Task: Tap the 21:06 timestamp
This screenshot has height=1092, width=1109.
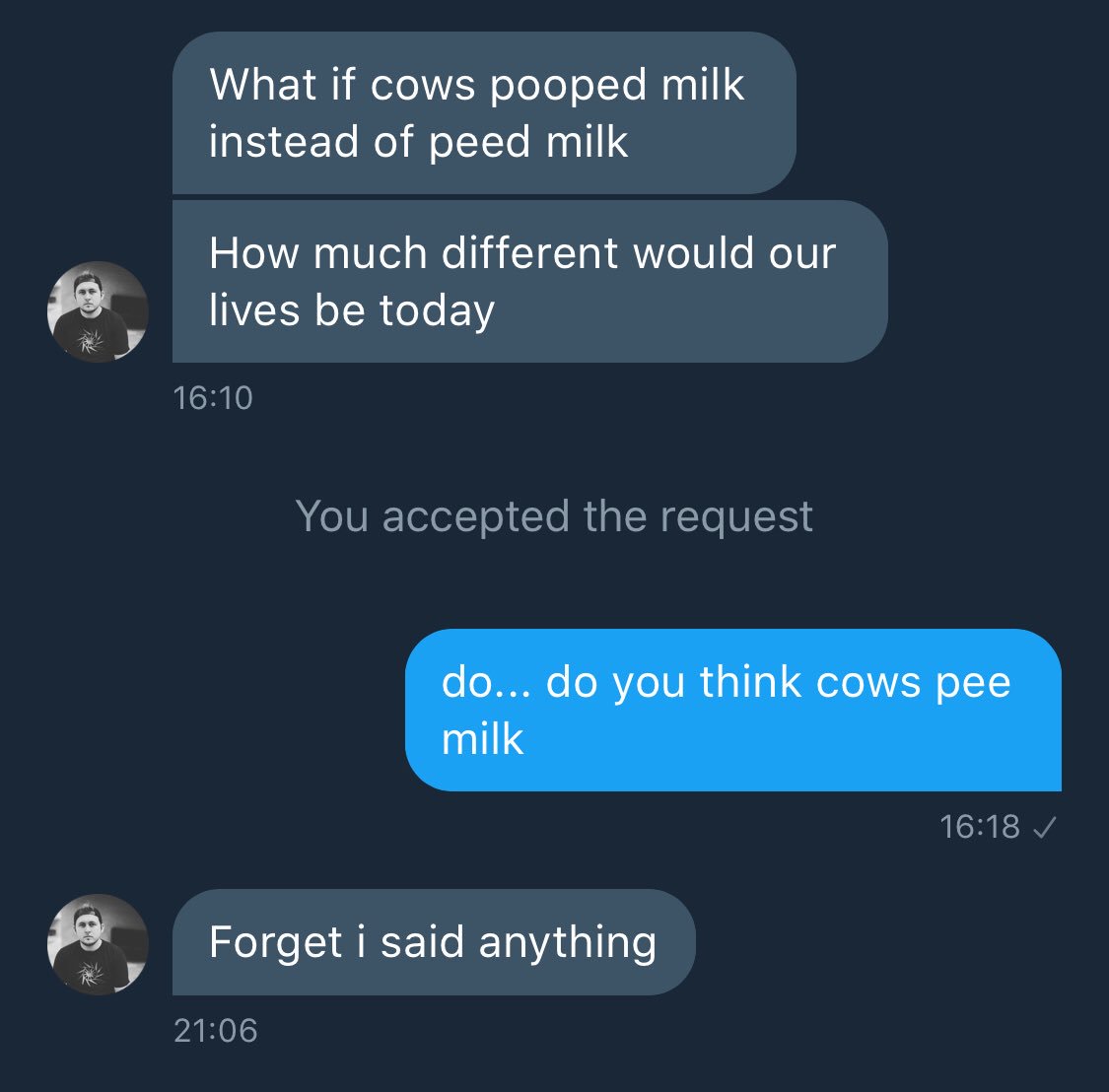Action: pos(216,1031)
